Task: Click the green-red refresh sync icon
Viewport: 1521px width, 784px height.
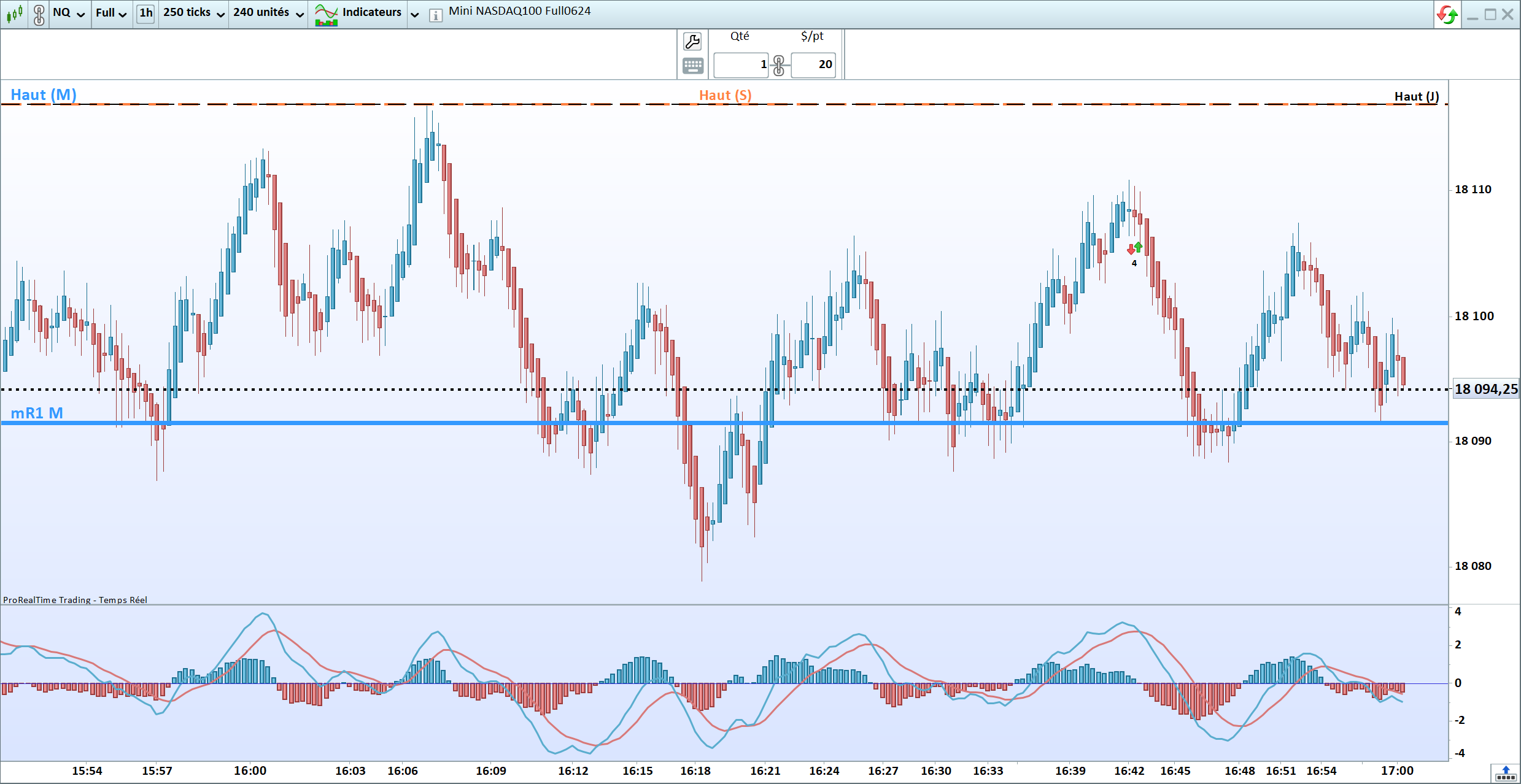Action: pyautogui.click(x=1447, y=14)
